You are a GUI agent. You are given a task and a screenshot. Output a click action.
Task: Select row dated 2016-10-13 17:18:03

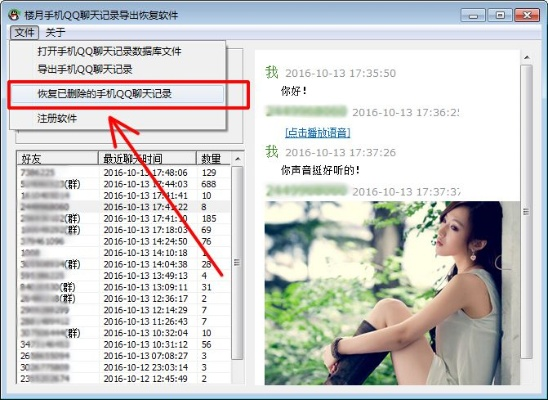click(124, 230)
